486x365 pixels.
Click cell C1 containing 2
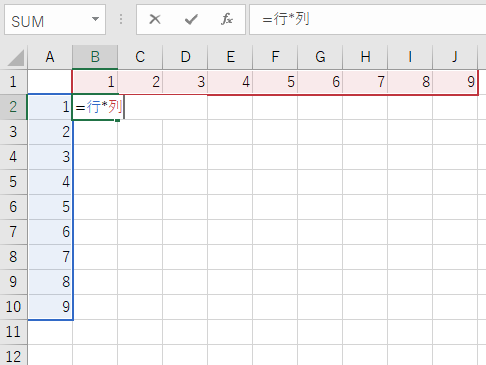[x=140, y=82]
